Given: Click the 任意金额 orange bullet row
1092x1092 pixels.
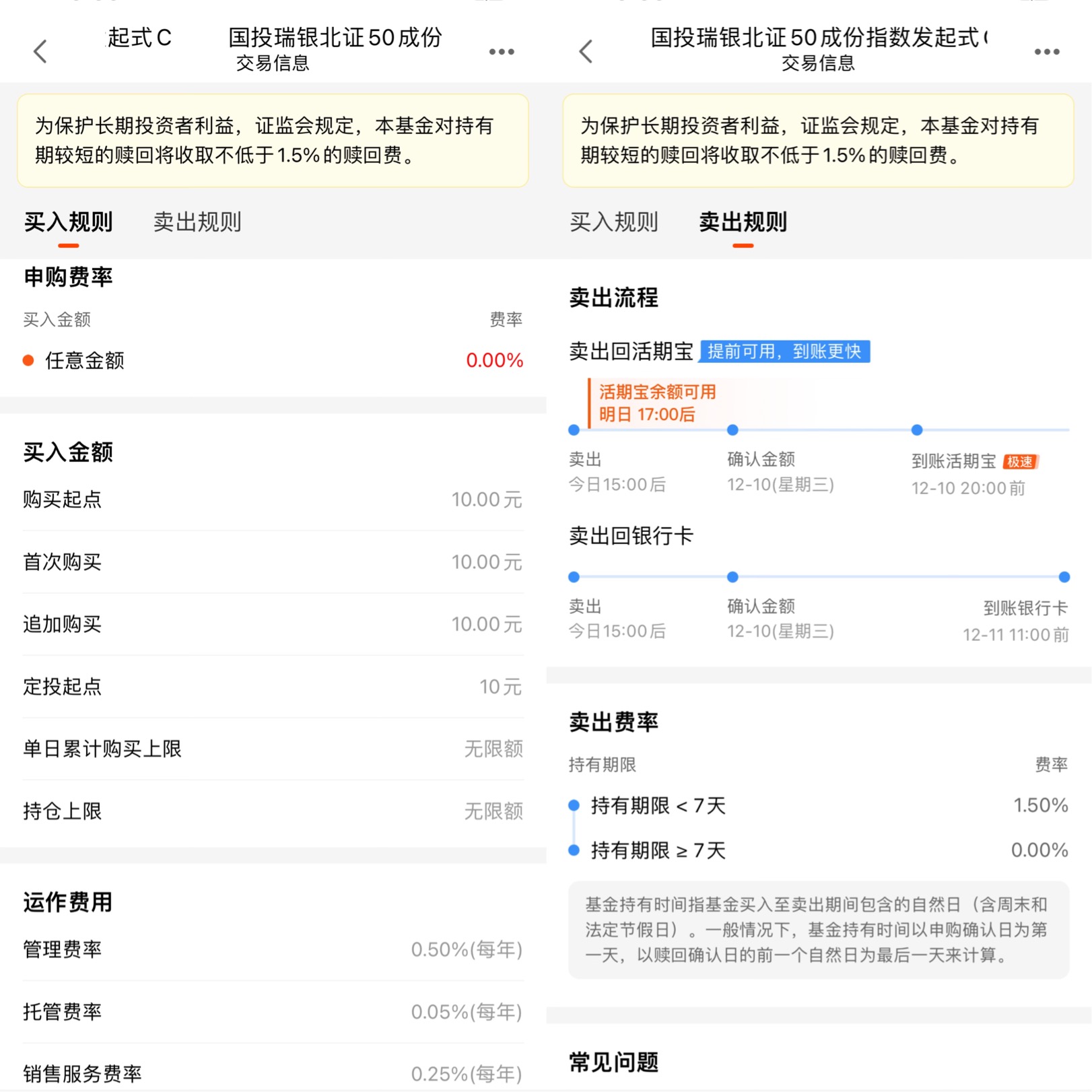Looking at the screenshot, I should tap(273, 360).
